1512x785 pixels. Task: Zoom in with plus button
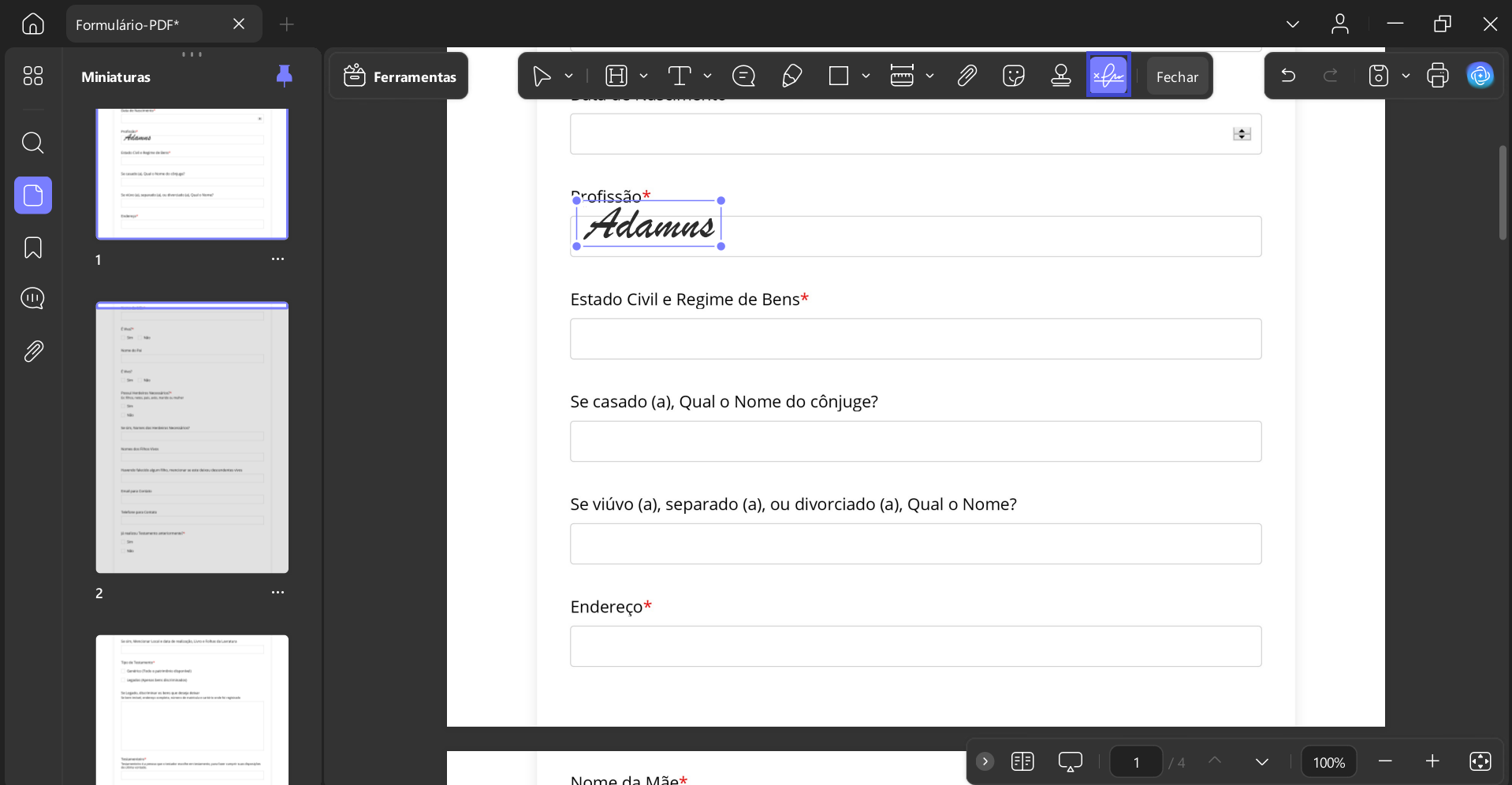[1432, 761]
